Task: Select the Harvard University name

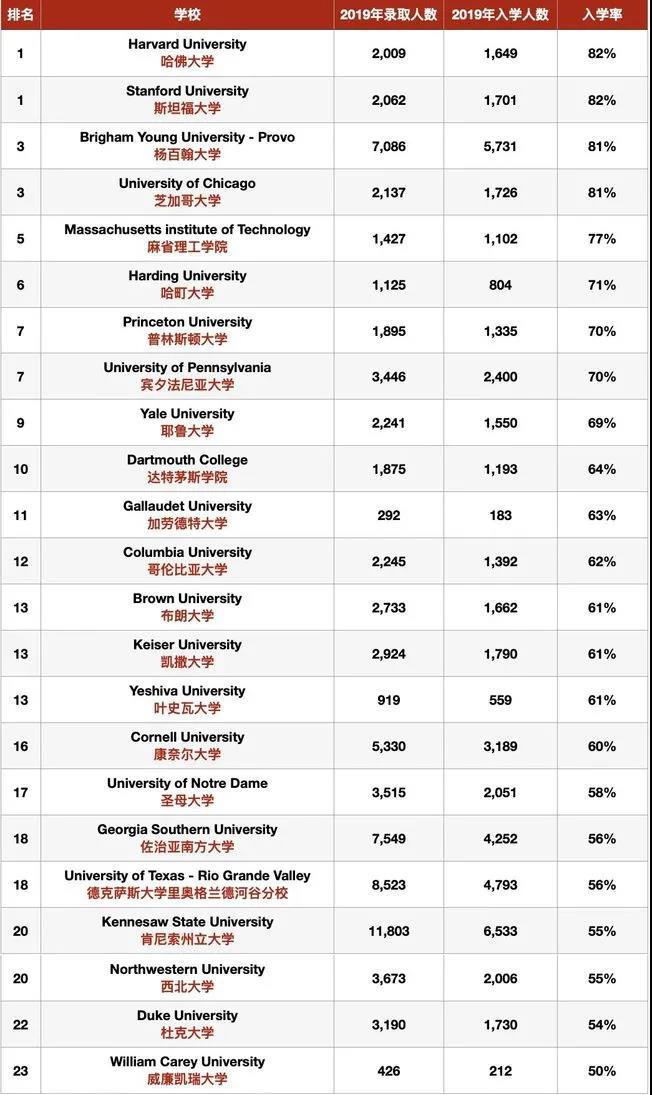Action: 187,44
